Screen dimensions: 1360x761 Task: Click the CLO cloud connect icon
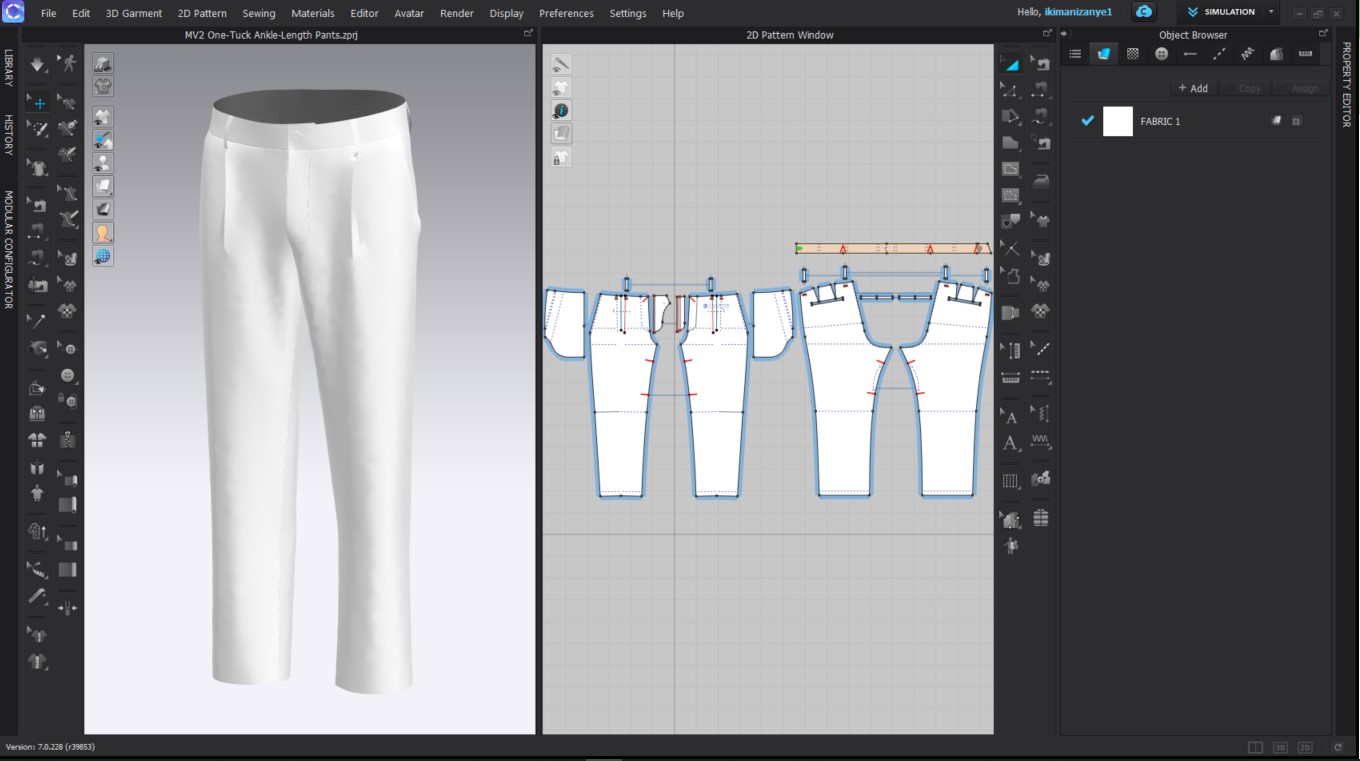click(1144, 12)
